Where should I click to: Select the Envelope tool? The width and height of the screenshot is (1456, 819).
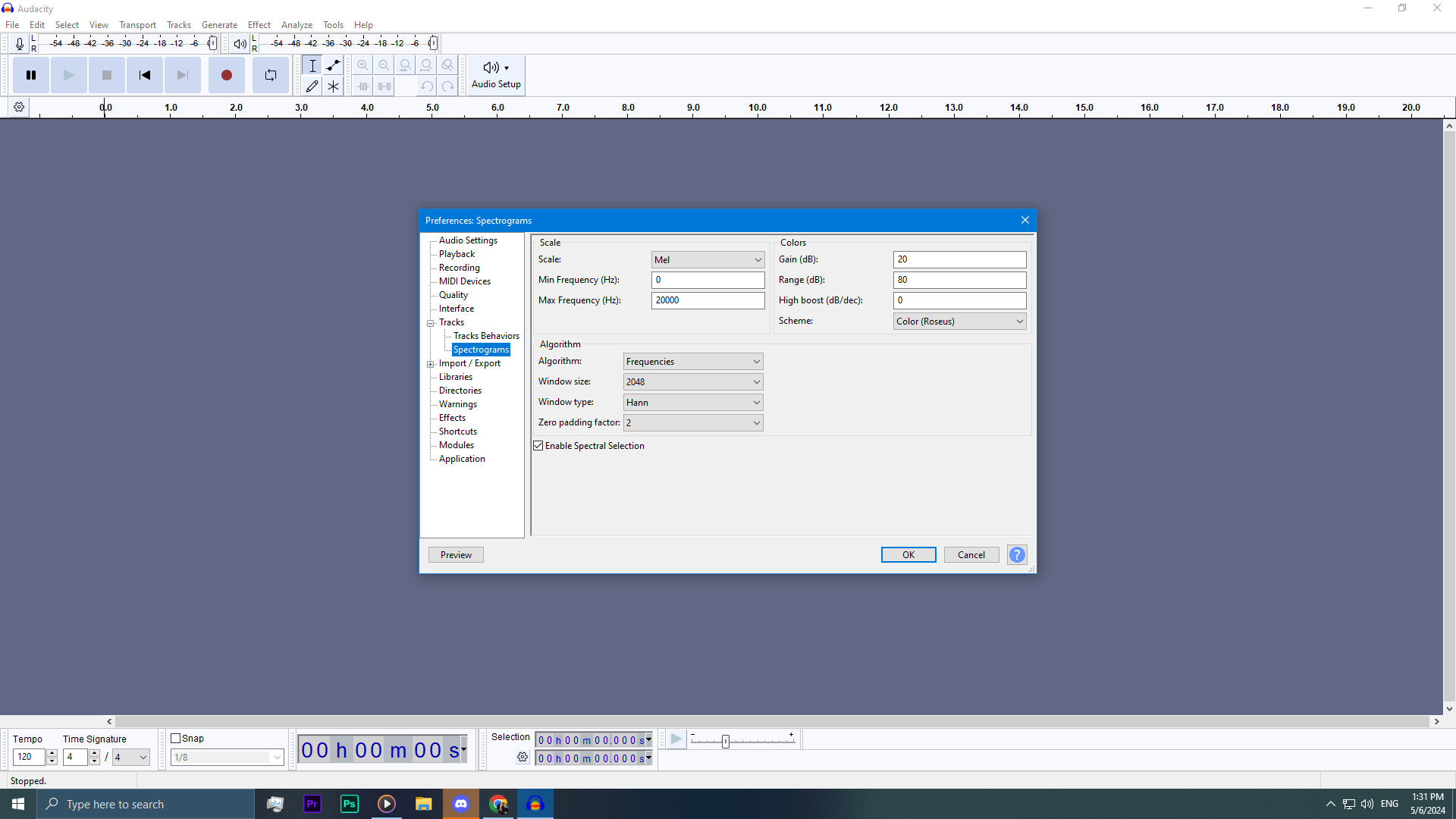pos(333,65)
